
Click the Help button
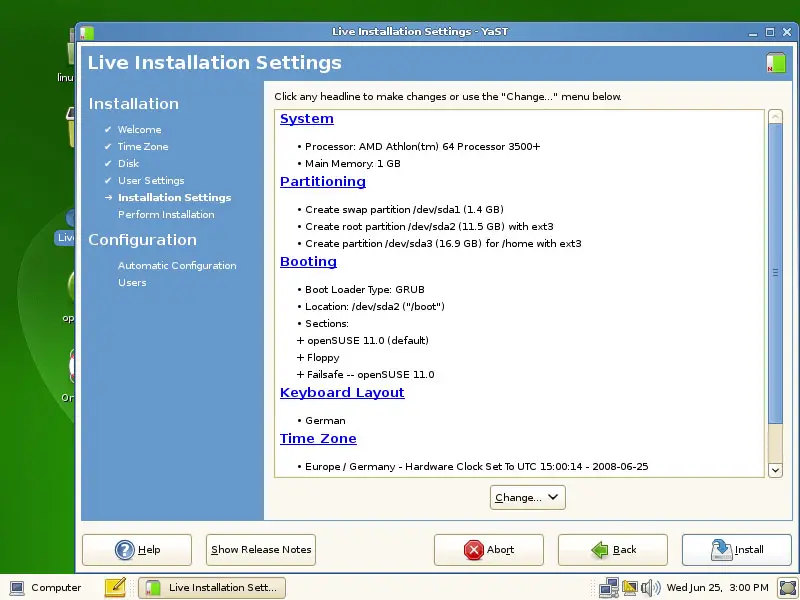[x=137, y=549]
